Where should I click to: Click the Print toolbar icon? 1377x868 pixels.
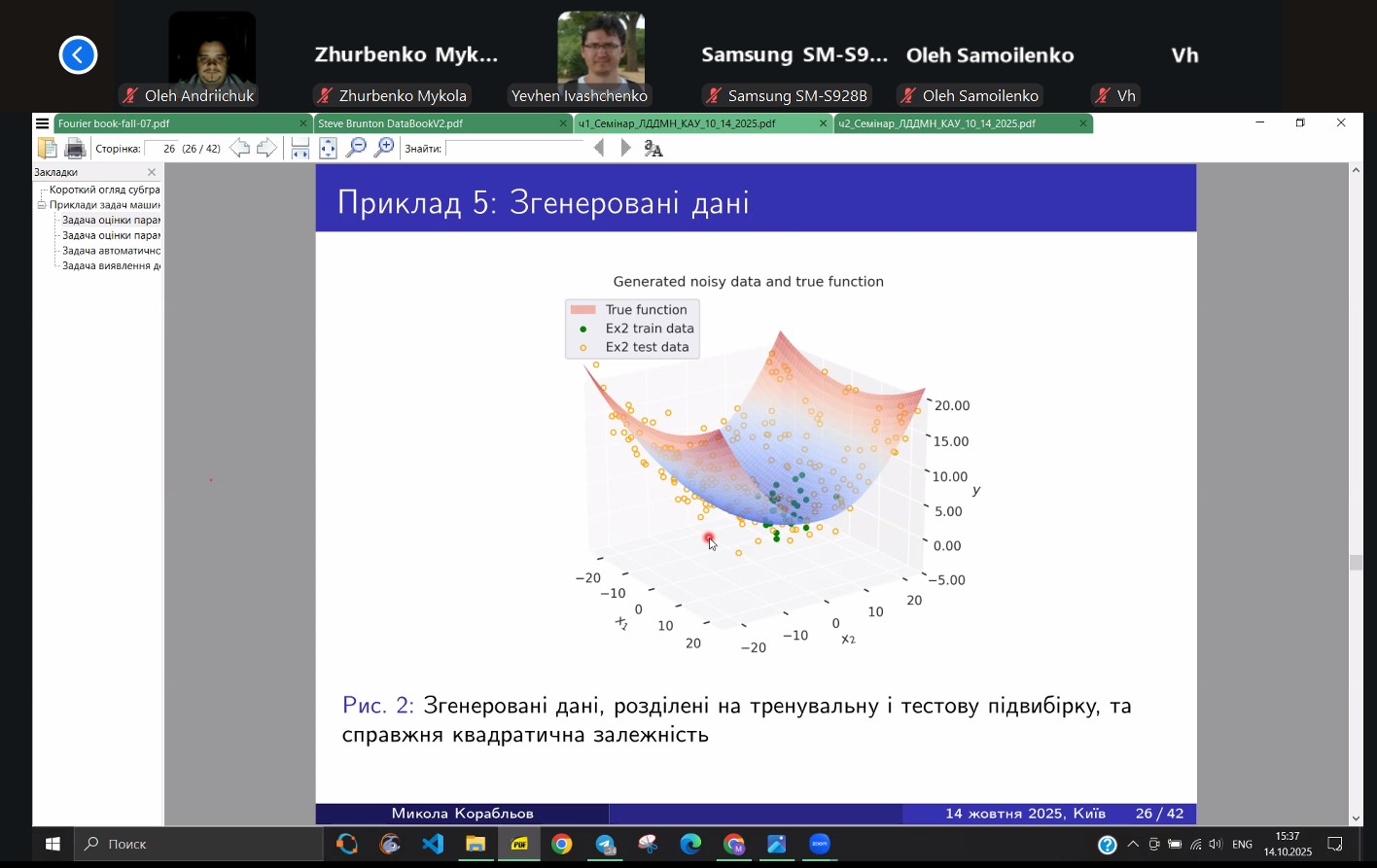point(75,148)
